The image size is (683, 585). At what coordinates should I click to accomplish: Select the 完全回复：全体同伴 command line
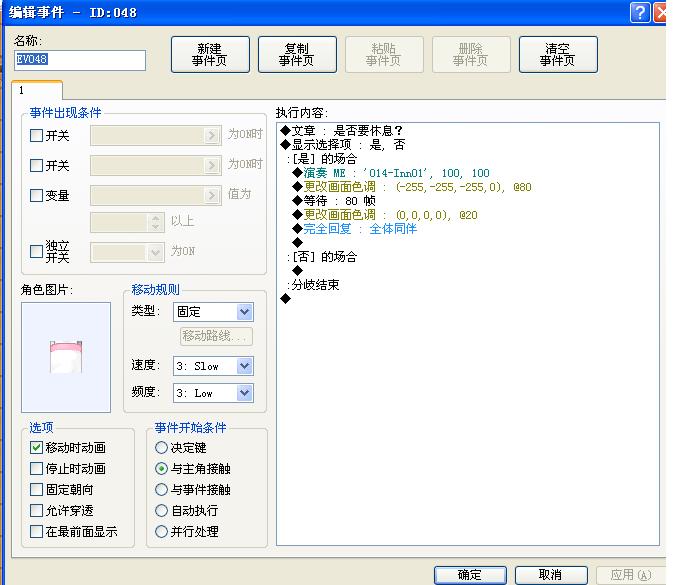point(355,229)
